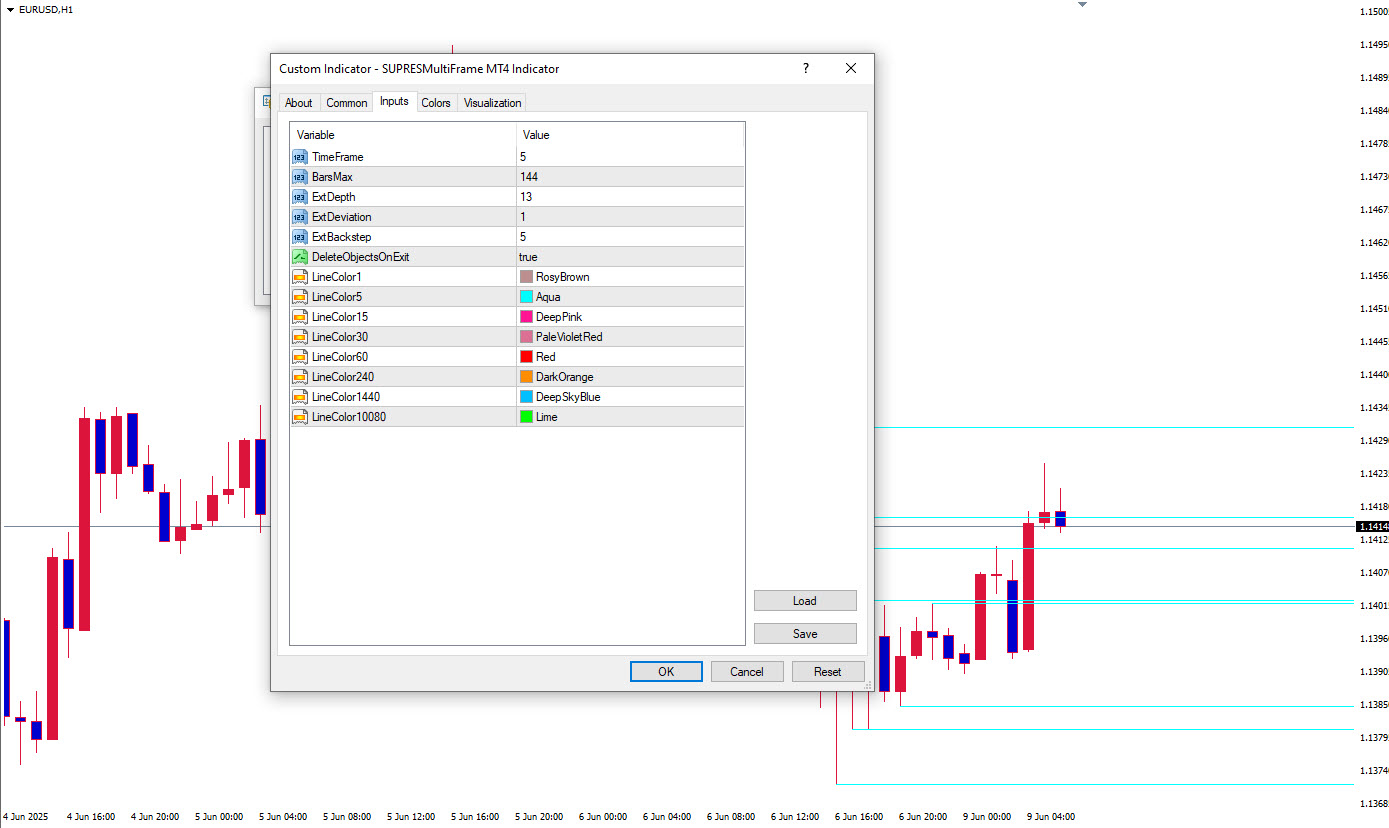Click the Lime color swatch

(526, 417)
